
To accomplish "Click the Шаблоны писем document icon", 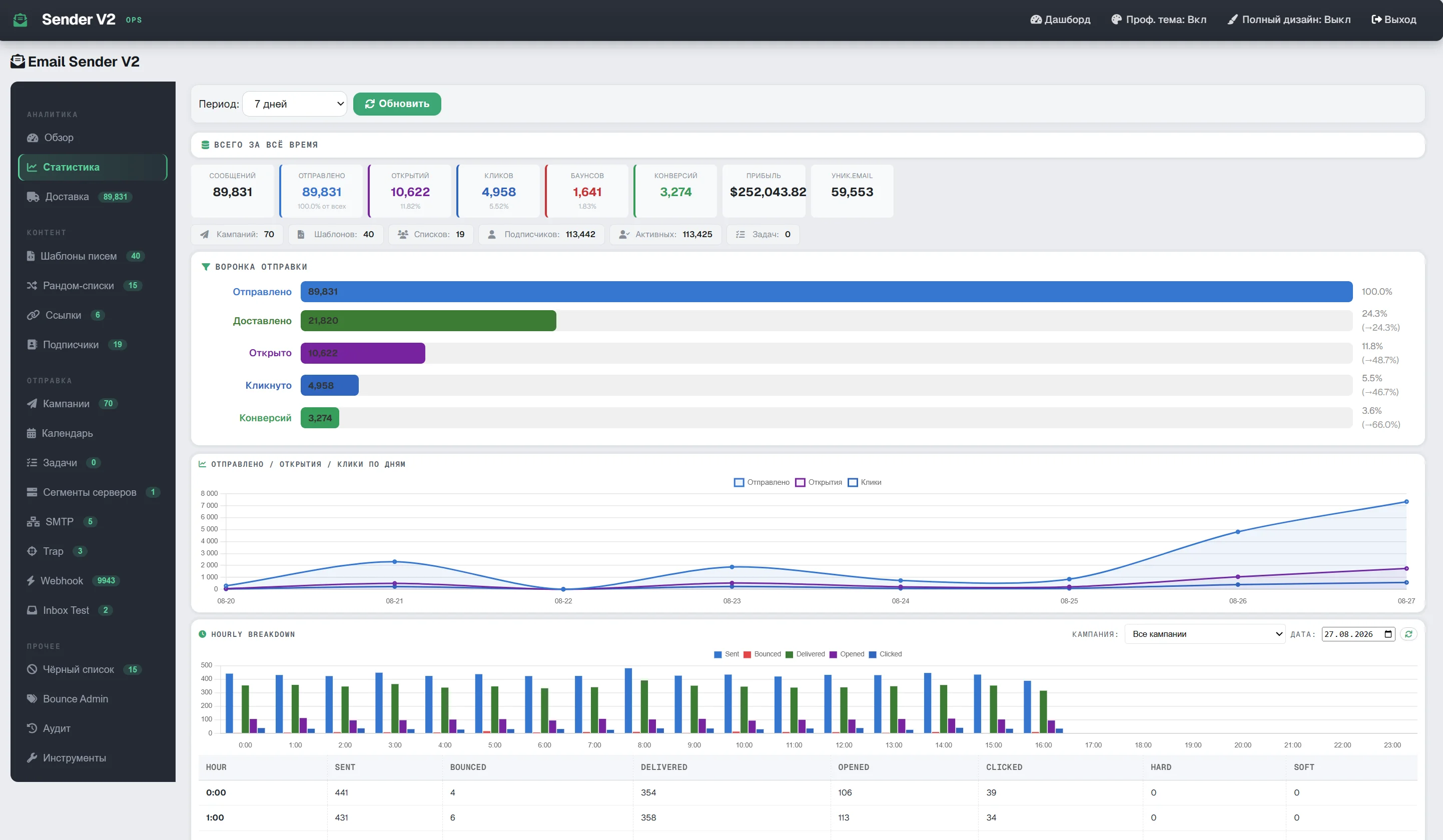I will click(31, 256).
